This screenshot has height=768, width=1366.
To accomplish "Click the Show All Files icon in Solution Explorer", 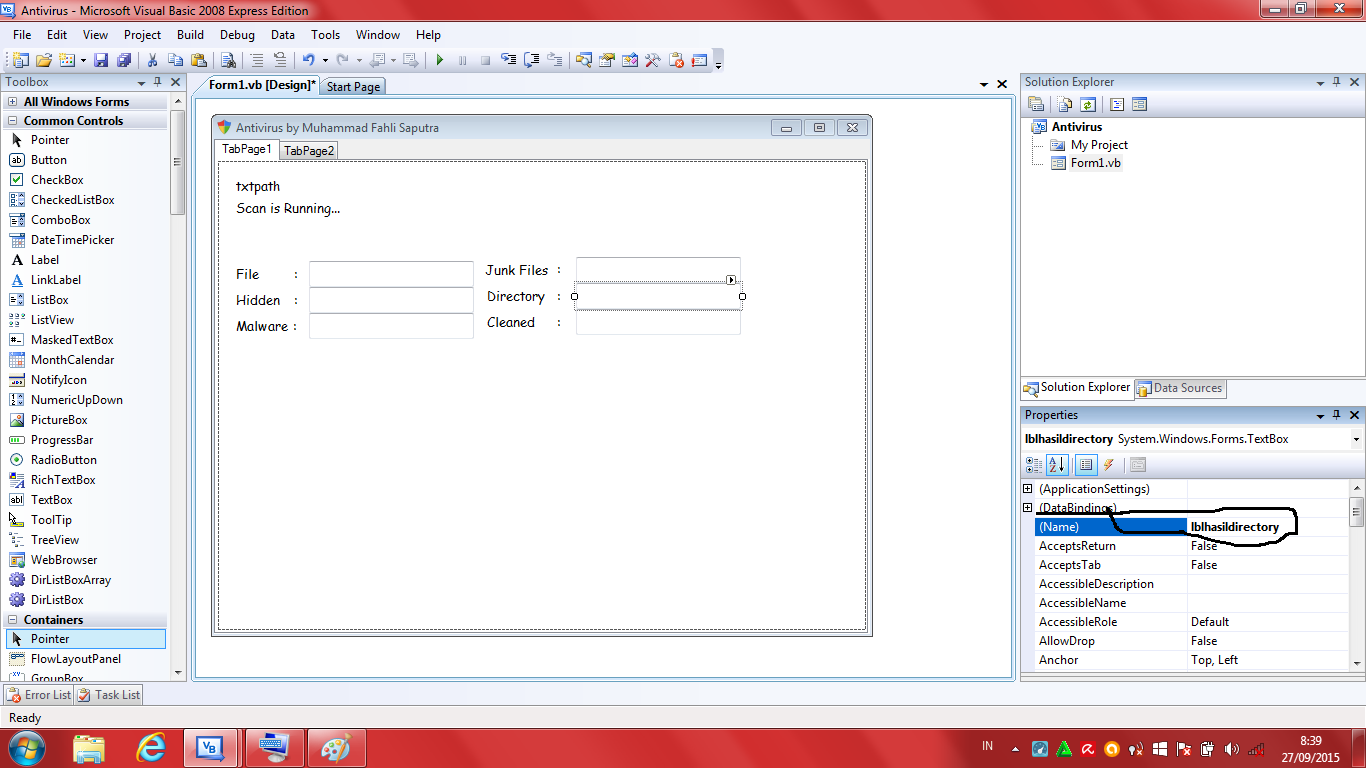I will coord(1065,104).
